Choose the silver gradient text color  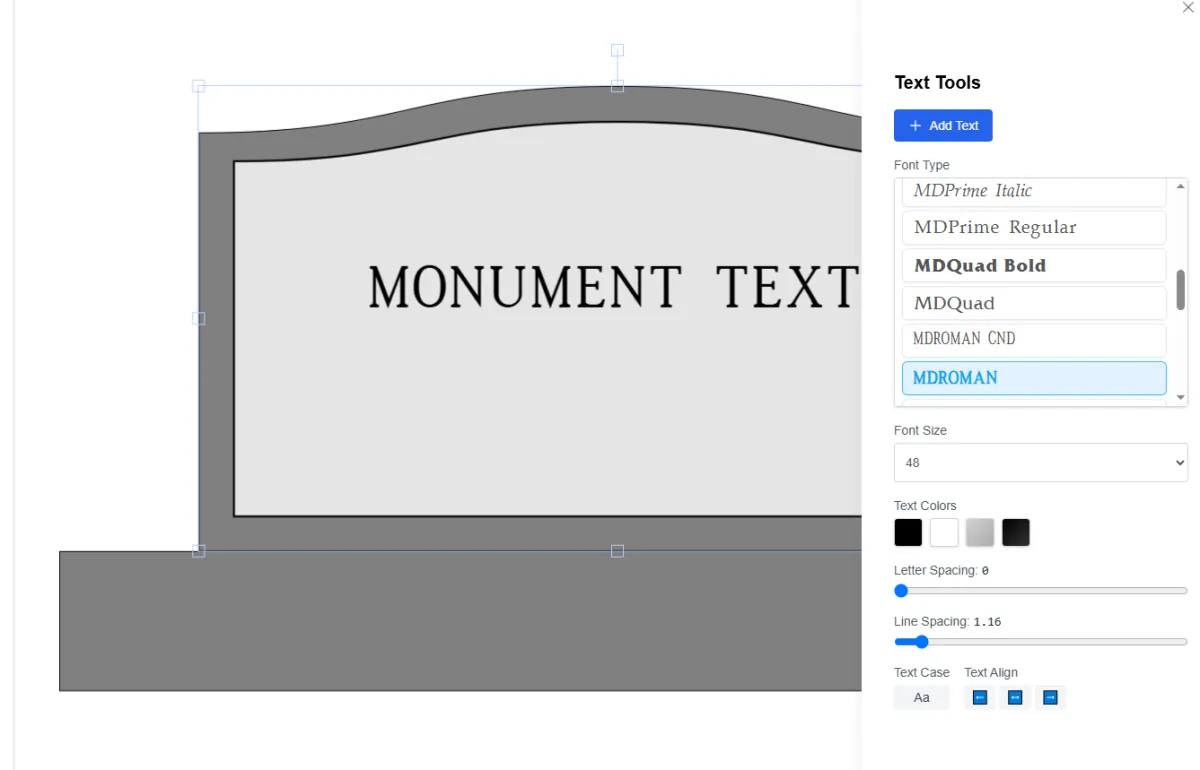pyautogui.click(x=980, y=532)
